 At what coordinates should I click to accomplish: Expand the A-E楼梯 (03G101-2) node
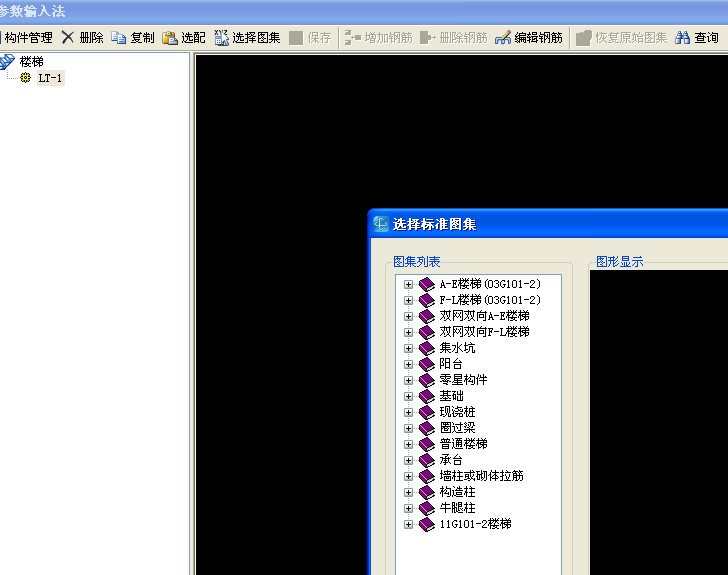coord(408,284)
